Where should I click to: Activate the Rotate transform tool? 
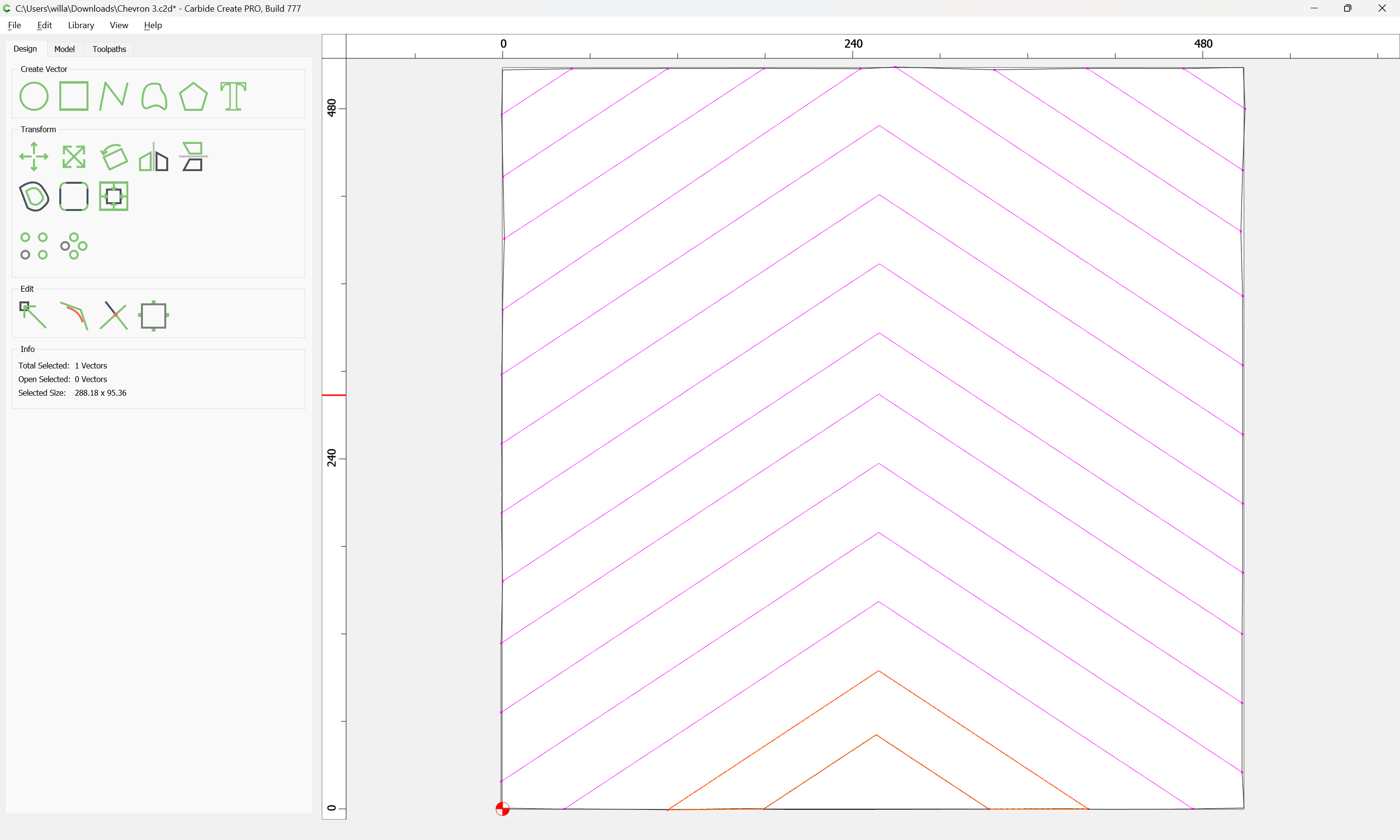click(114, 157)
